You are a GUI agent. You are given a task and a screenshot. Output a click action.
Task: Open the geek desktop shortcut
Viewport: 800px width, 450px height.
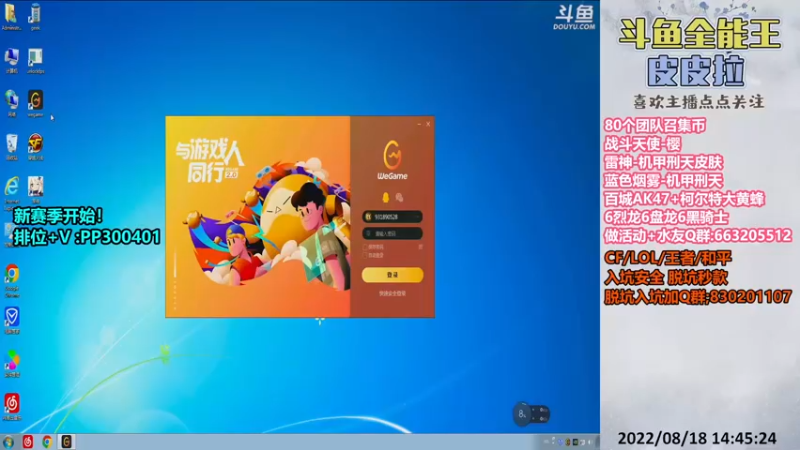[35, 16]
